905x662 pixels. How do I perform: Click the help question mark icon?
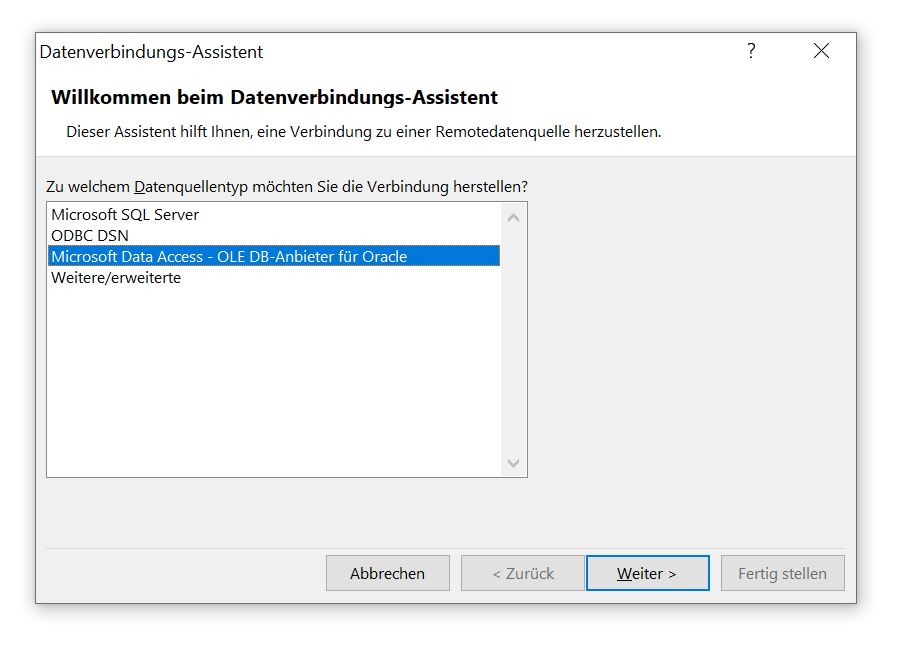pyautogui.click(x=751, y=51)
